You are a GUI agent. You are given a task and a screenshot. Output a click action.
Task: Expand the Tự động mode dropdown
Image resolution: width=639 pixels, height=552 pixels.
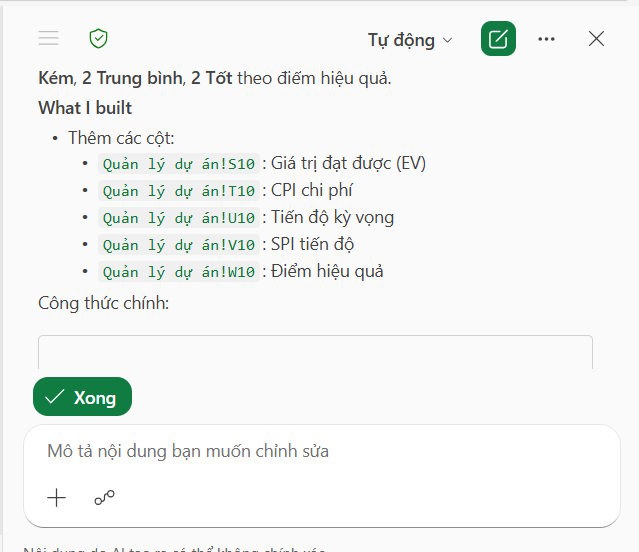tap(410, 40)
